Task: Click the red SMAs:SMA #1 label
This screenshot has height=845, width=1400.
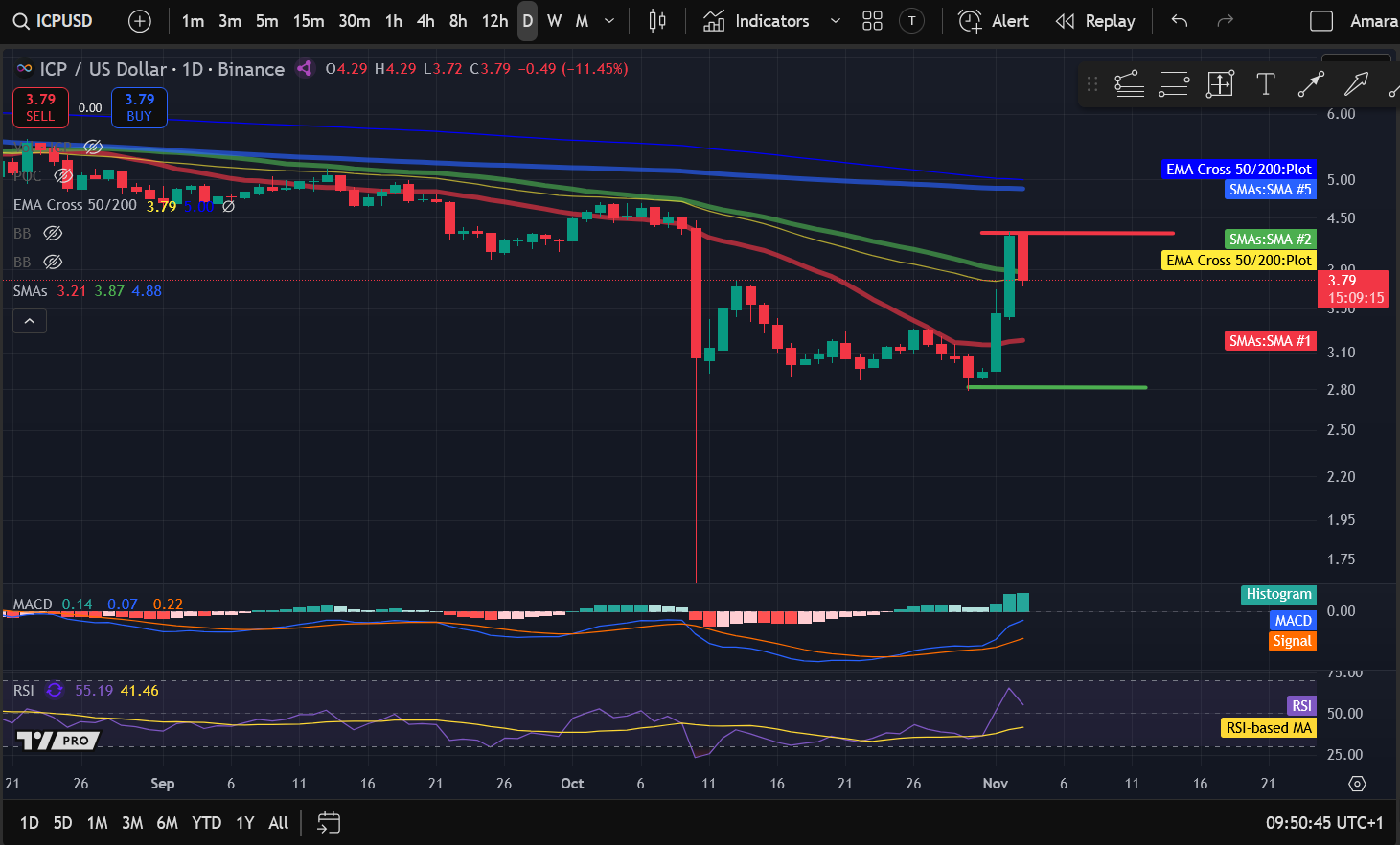Action: point(1270,340)
